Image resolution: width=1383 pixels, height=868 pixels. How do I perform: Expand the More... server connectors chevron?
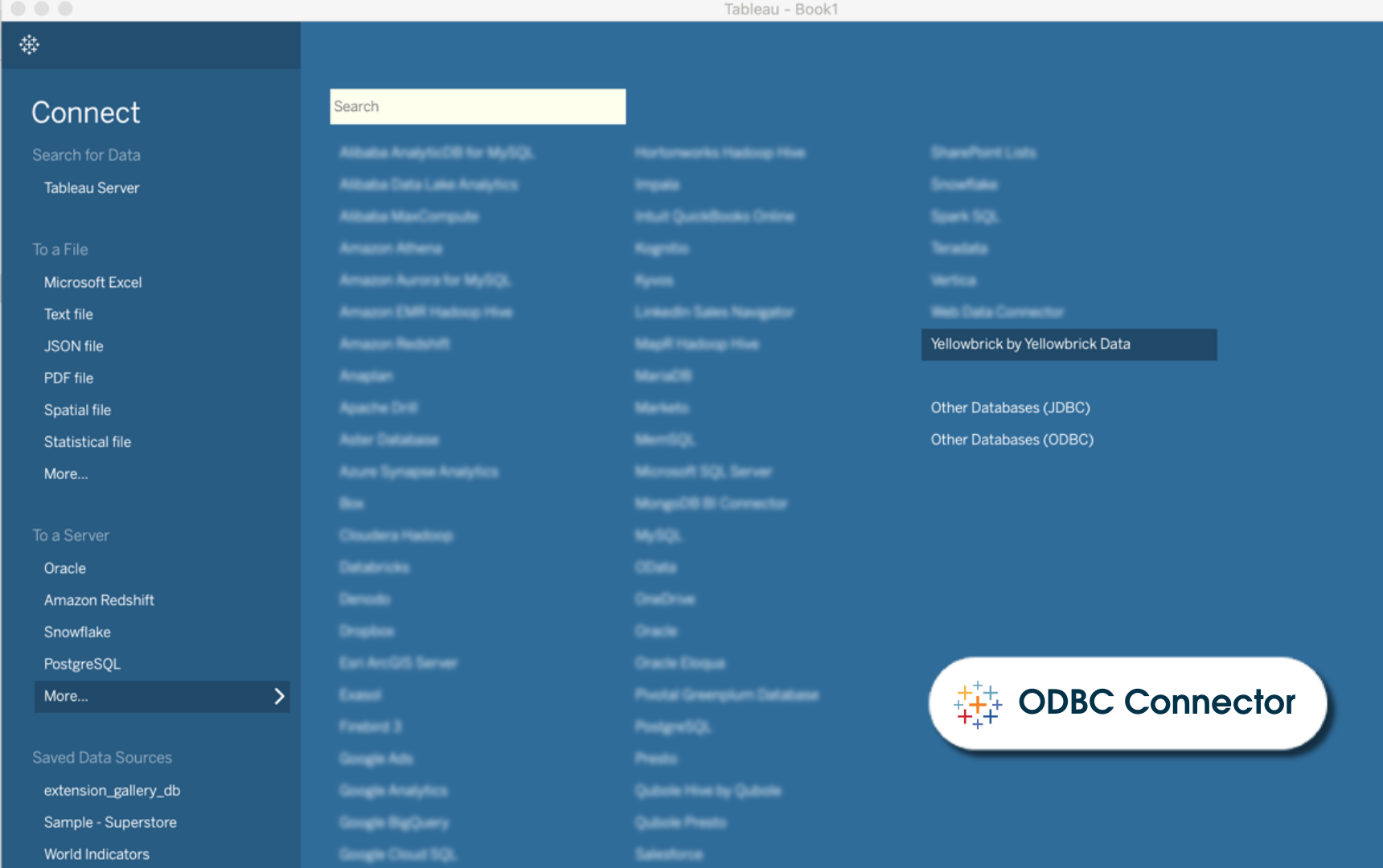pyautogui.click(x=279, y=696)
